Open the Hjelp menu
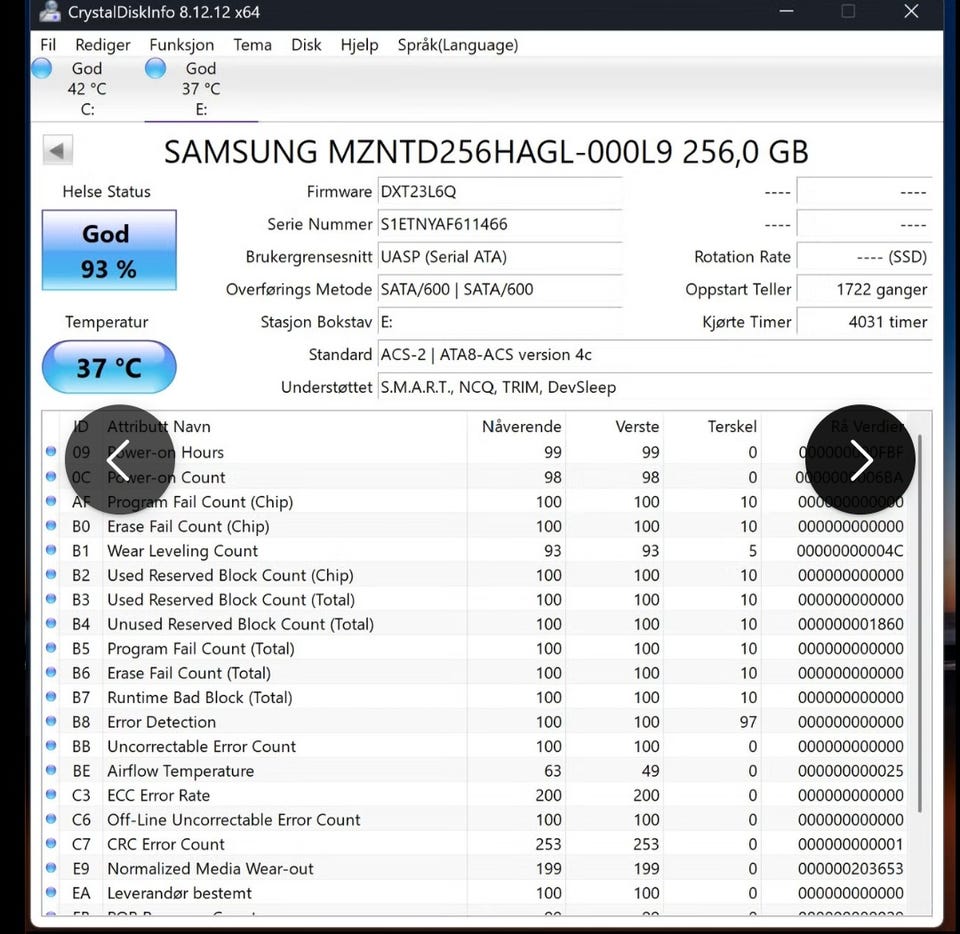 [359, 45]
